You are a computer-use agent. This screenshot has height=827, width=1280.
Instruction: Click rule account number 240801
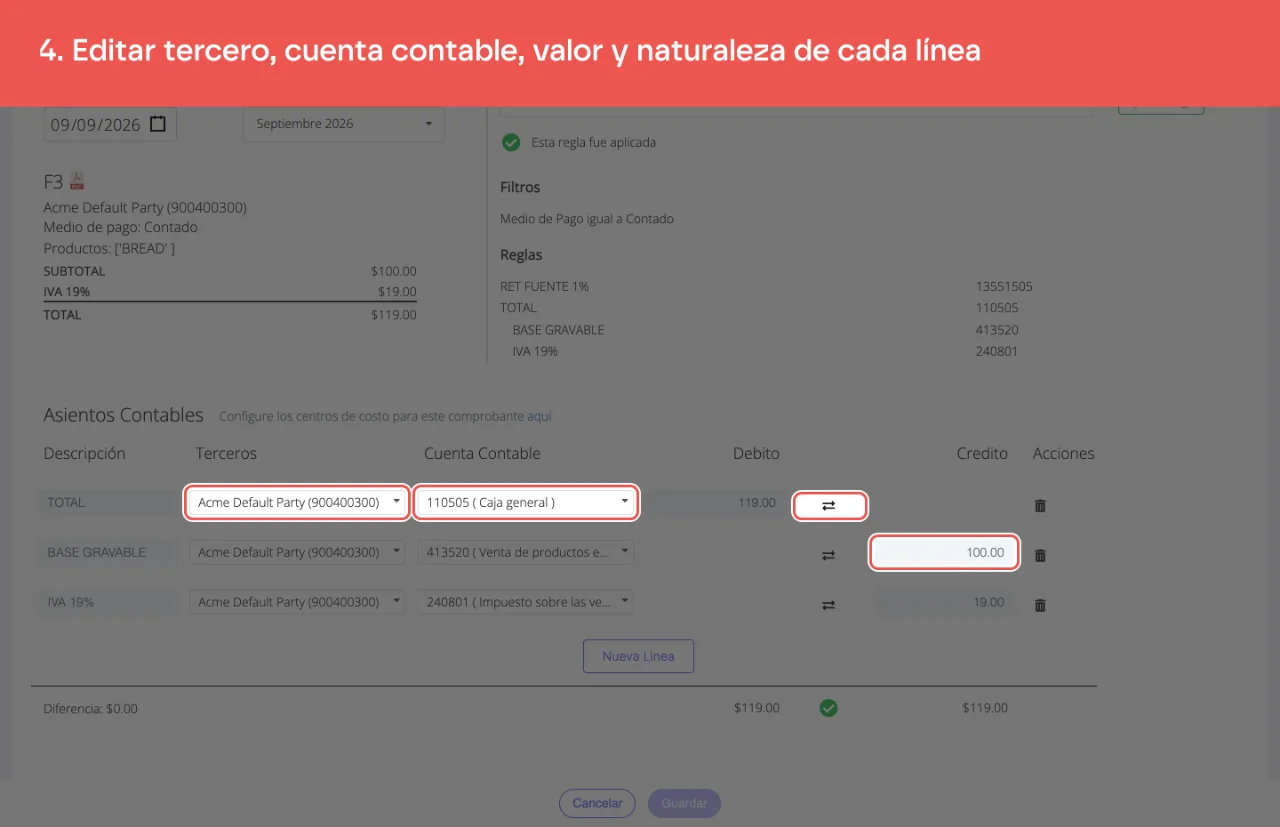tap(997, 351)
